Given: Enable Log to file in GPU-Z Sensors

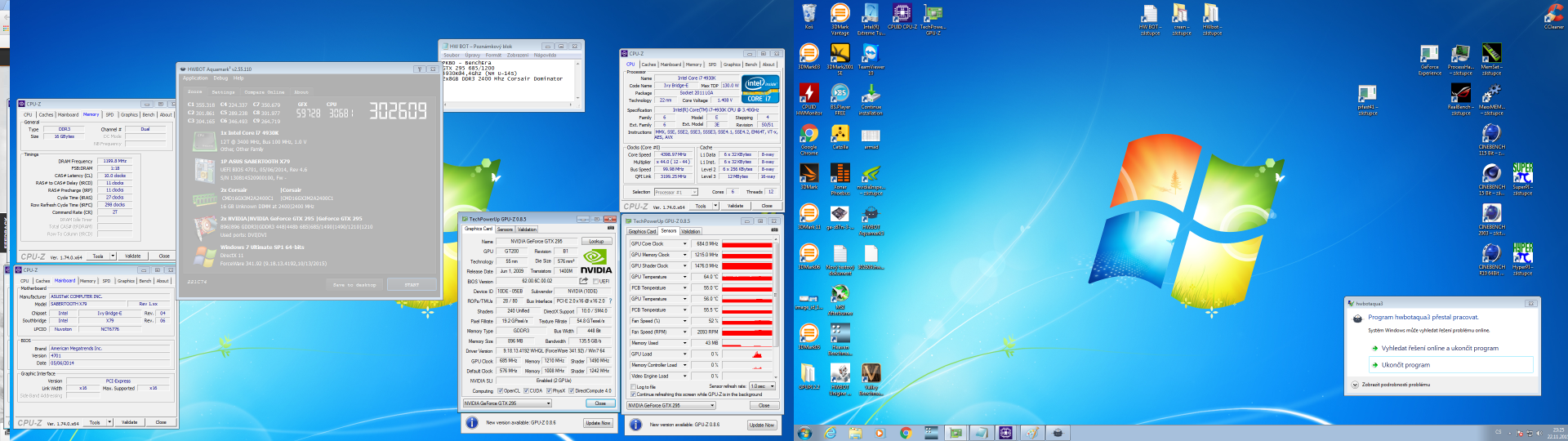Looking at the screenshot, I should click(634, 387).
